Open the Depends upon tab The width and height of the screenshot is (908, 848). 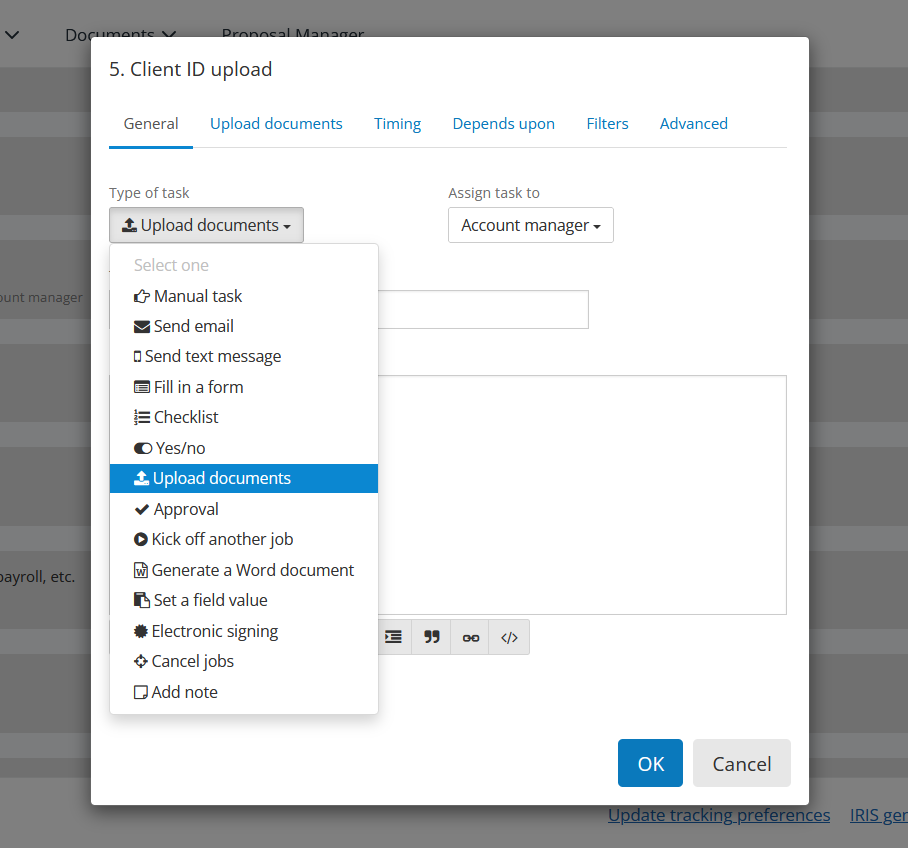click(x=503, y=124)
